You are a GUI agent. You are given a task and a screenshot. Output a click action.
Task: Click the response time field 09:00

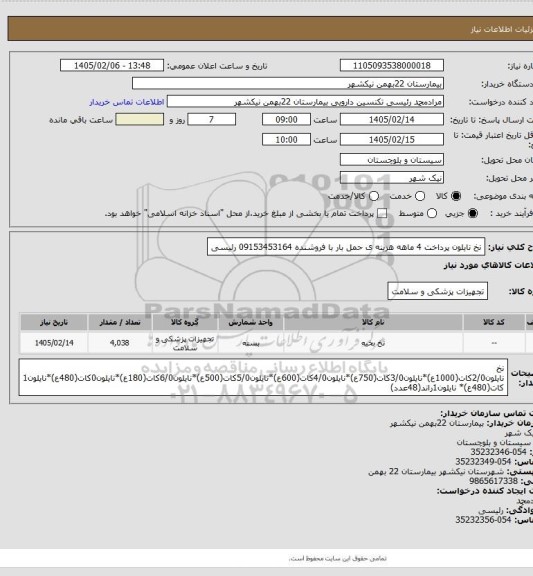286,120
